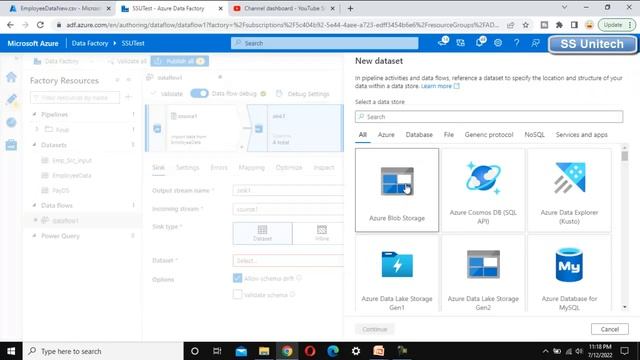Viewport: 640px width, 360px height.
Task: Reload the page with browser refresh icon
Action: pos(40,25)
